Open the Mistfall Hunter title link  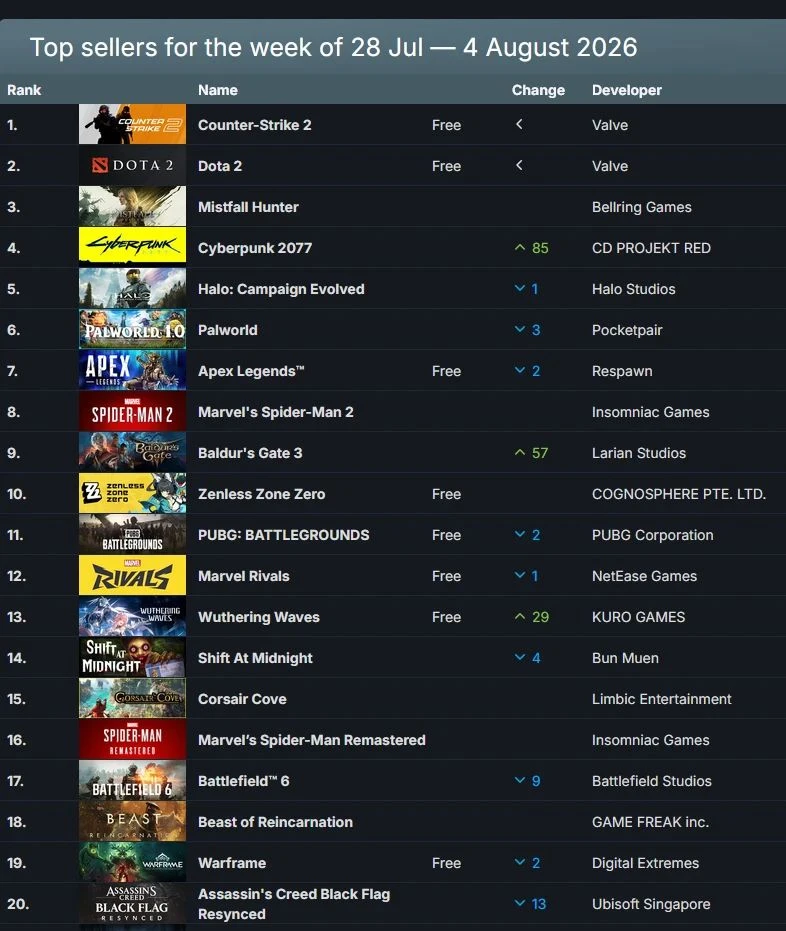pyautogui.click(x=248, y=207)
